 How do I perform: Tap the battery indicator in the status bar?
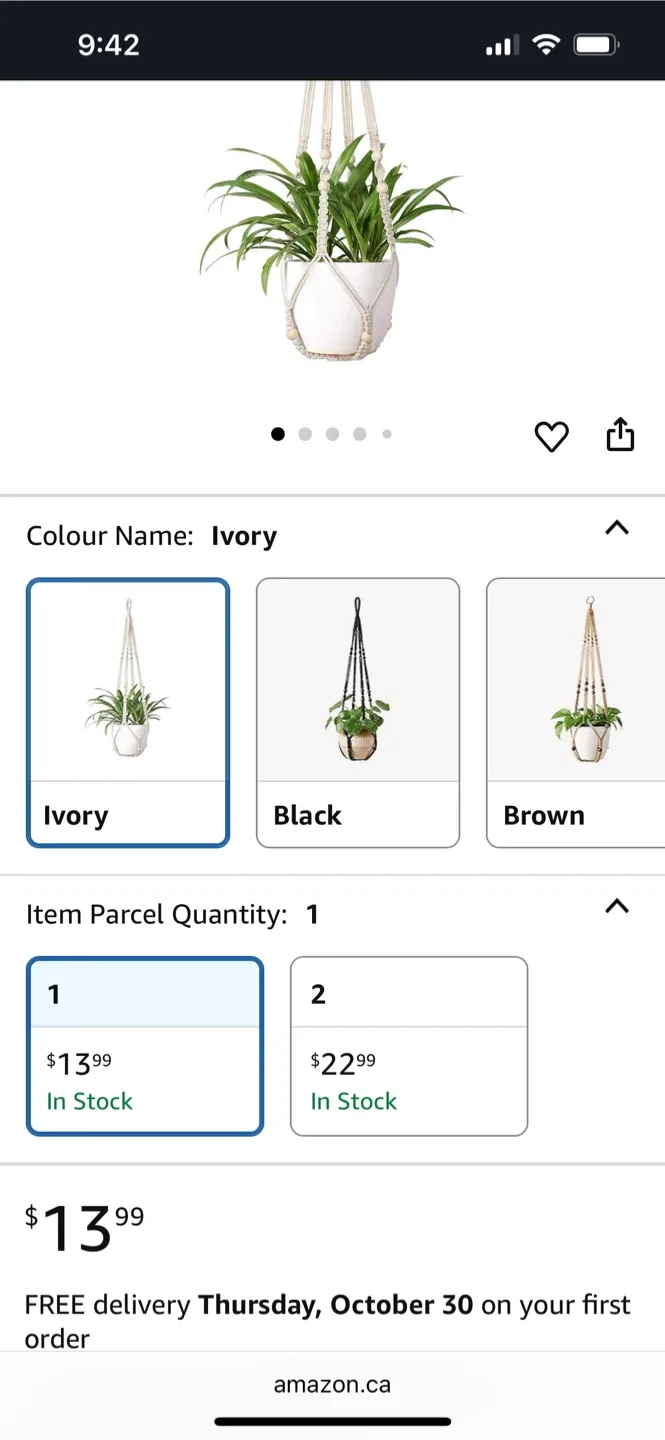[595, 44]
